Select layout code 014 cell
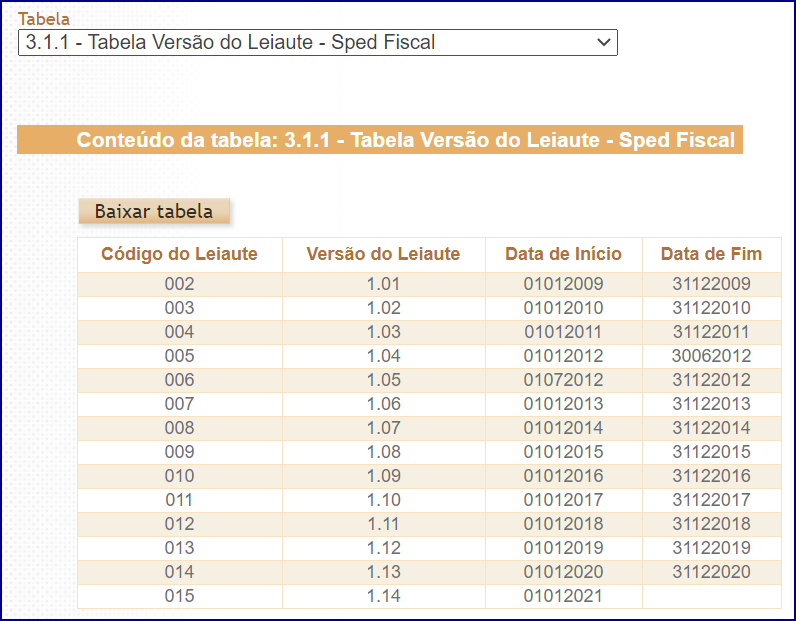 tap(179, 572)
